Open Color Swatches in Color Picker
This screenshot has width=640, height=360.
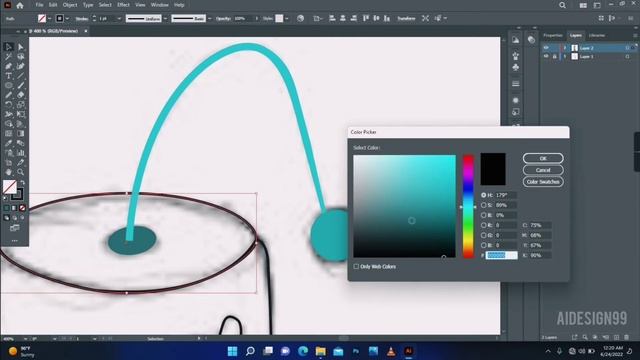pyautogui.click(x=543, y=182)
